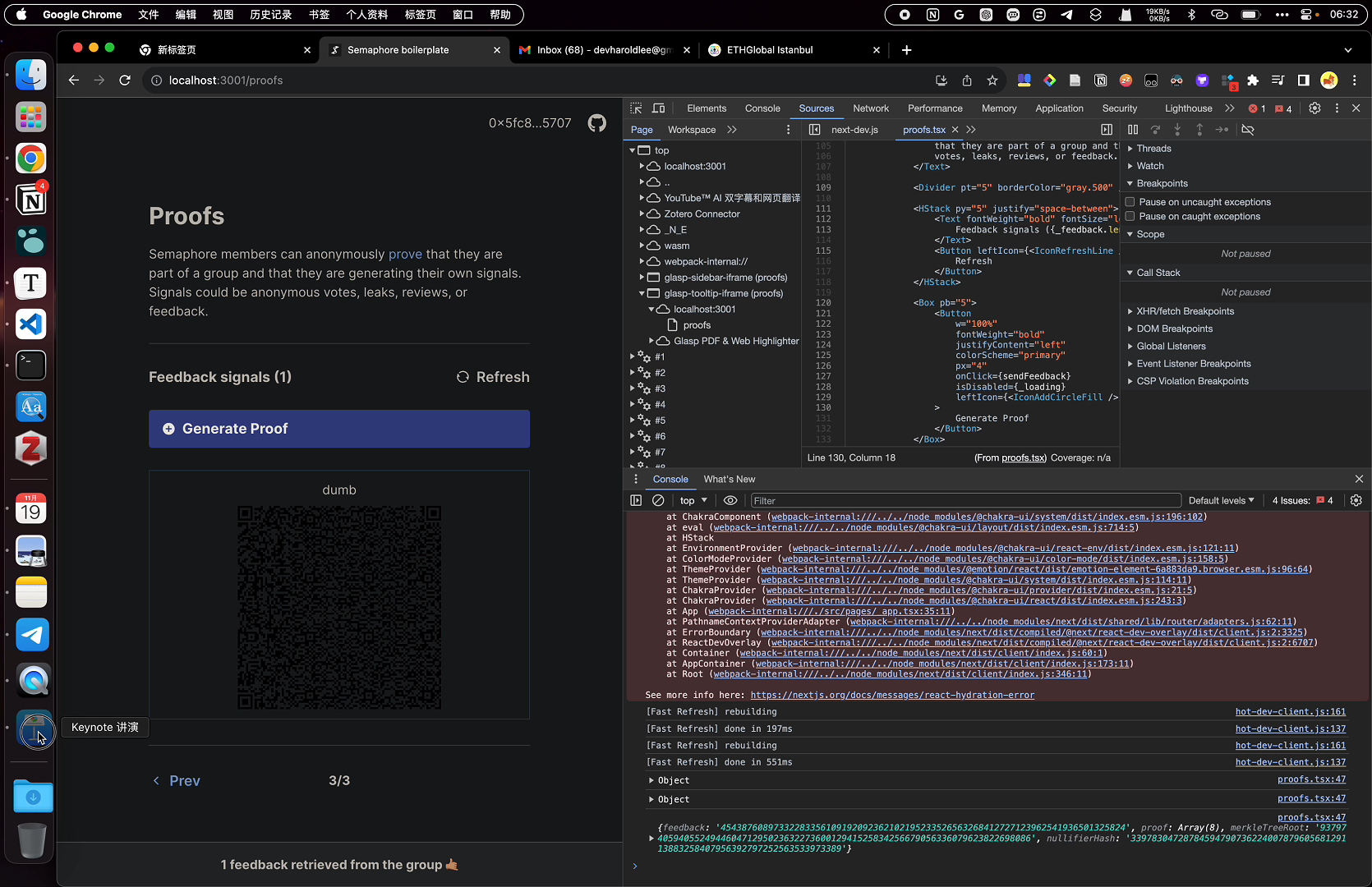Open Finder from the dock
This screenshot has height=887, width=1372.
31,75
